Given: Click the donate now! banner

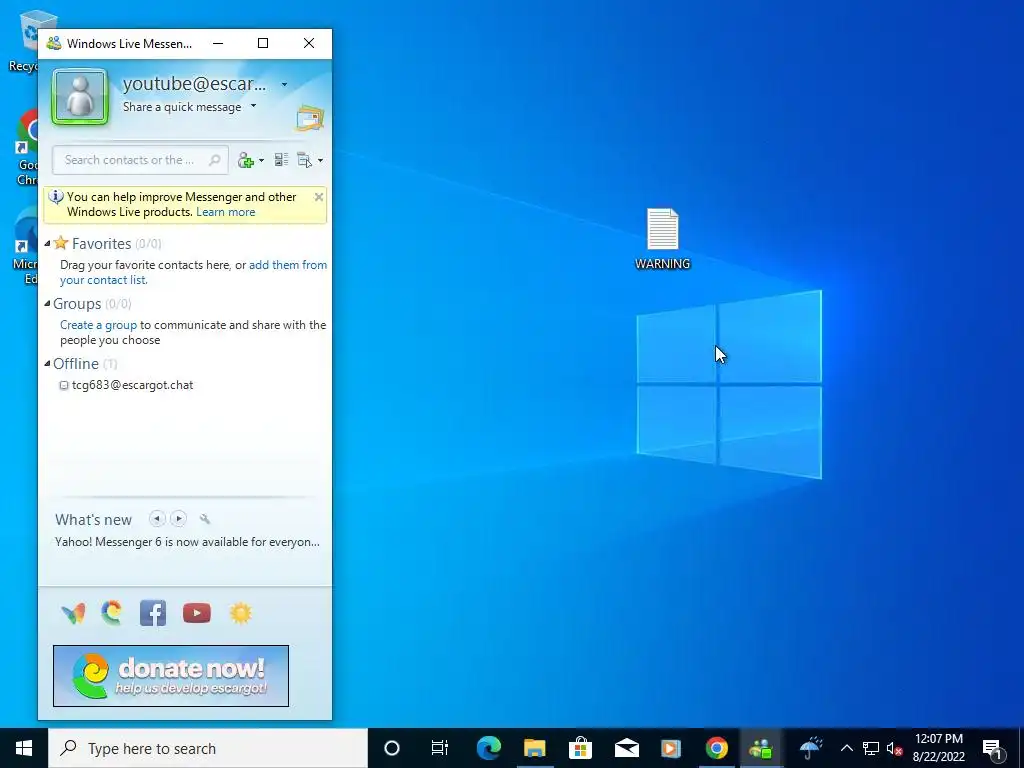Looking at the screenshot, I should [x=171, y=676].
